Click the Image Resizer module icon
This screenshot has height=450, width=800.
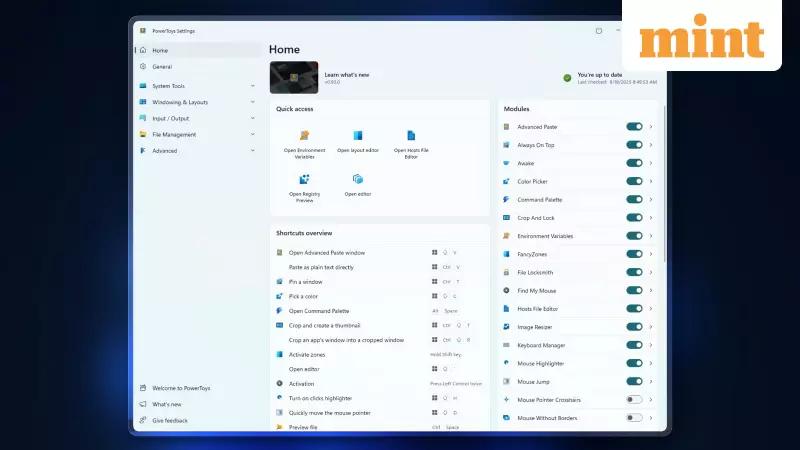[507, 327]
